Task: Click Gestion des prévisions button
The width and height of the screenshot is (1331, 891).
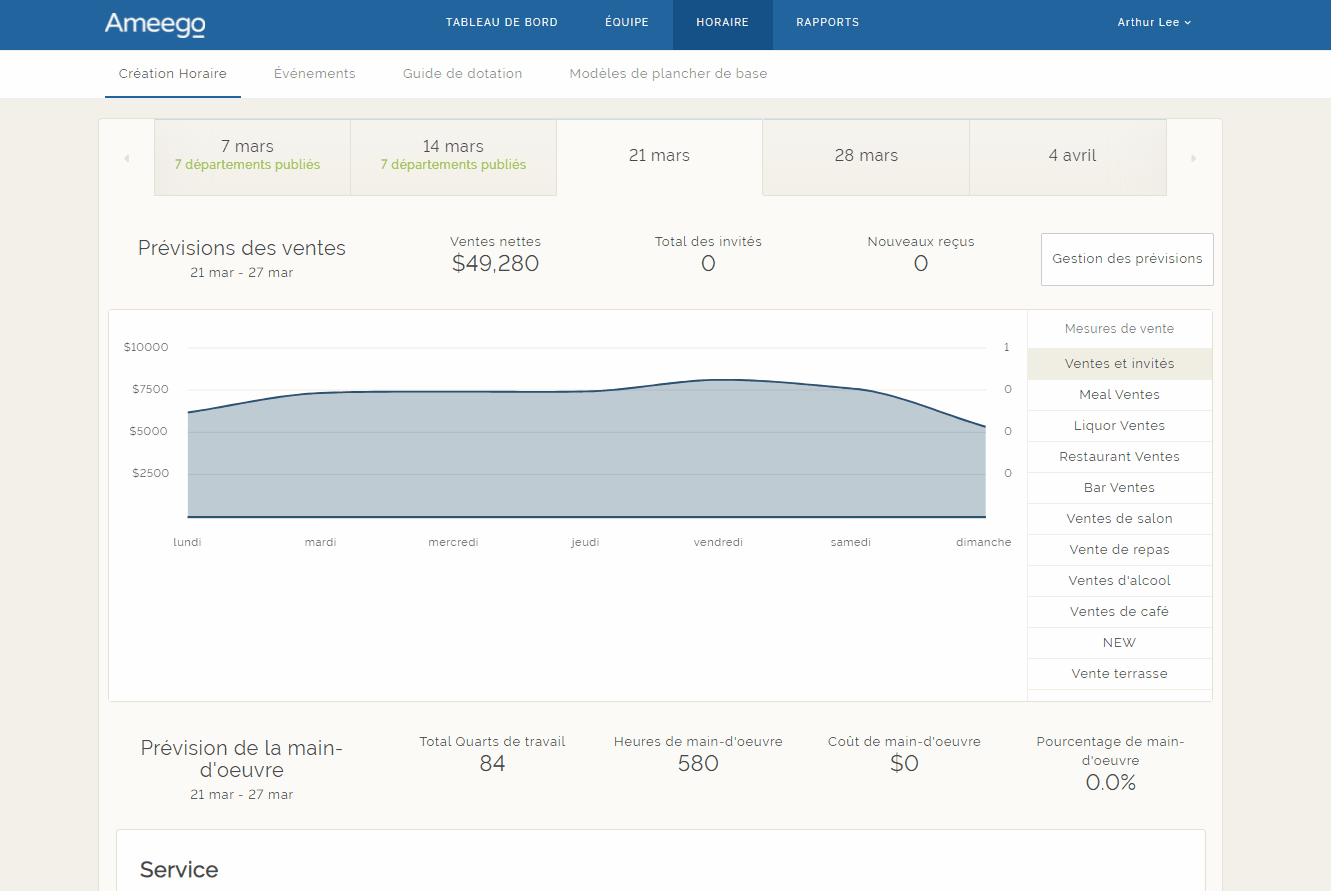Action: [1127, 259]
